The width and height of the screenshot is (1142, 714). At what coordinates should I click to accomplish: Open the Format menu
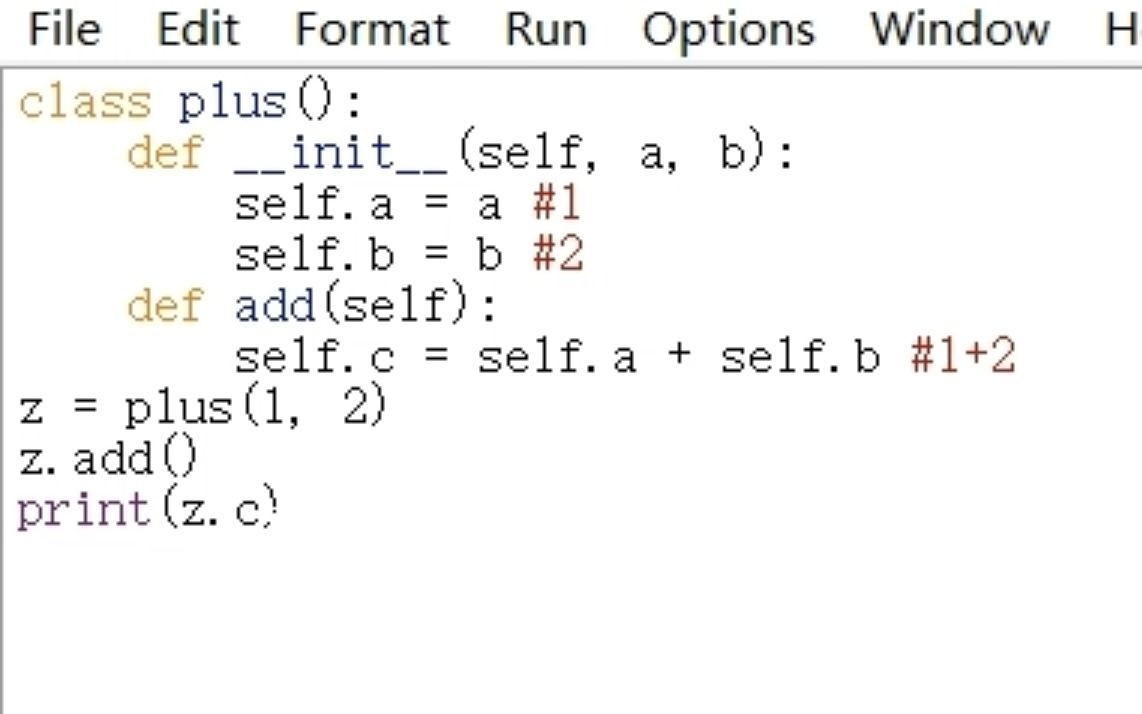tap(371, 30)
